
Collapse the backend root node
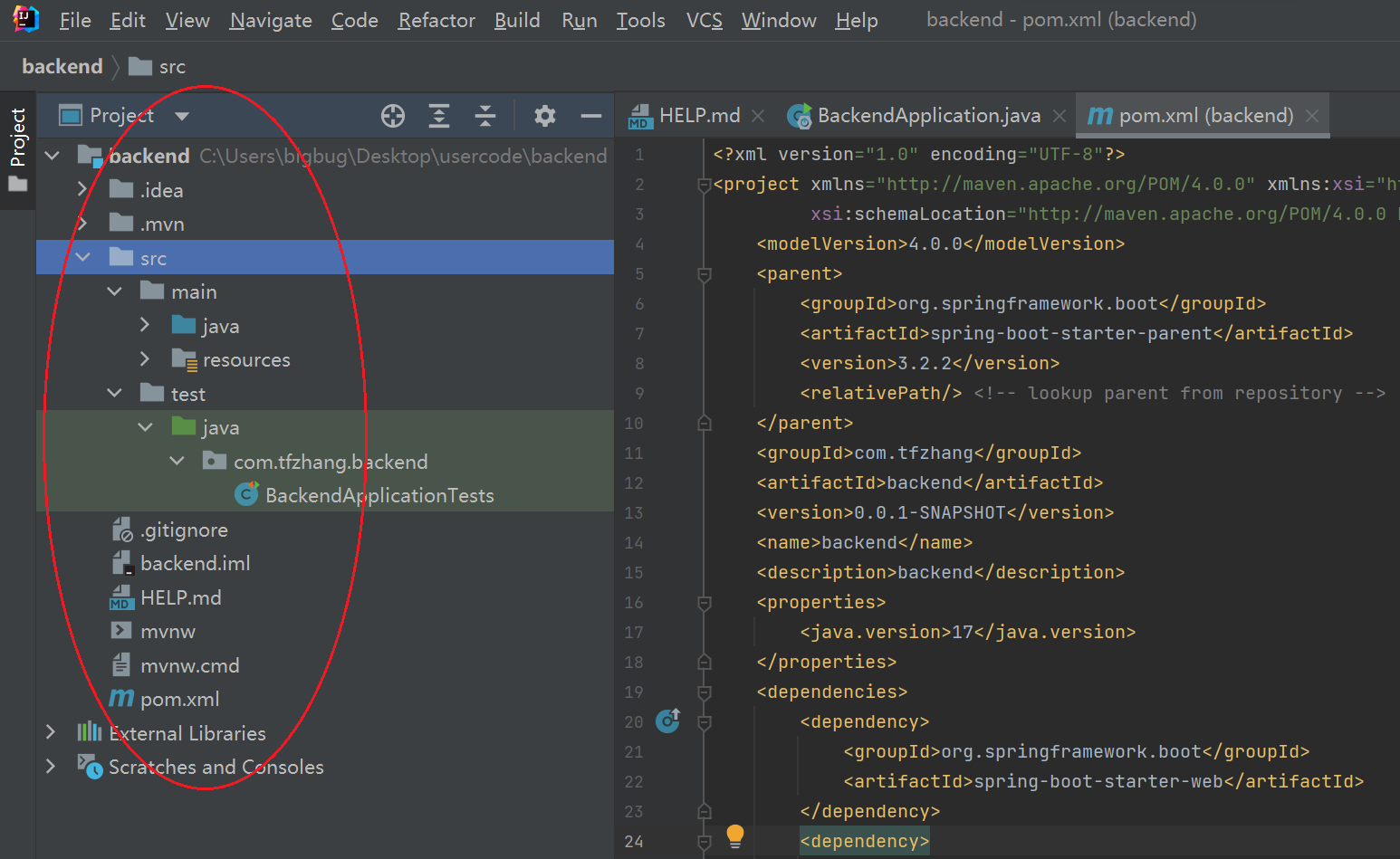[52, 156]
